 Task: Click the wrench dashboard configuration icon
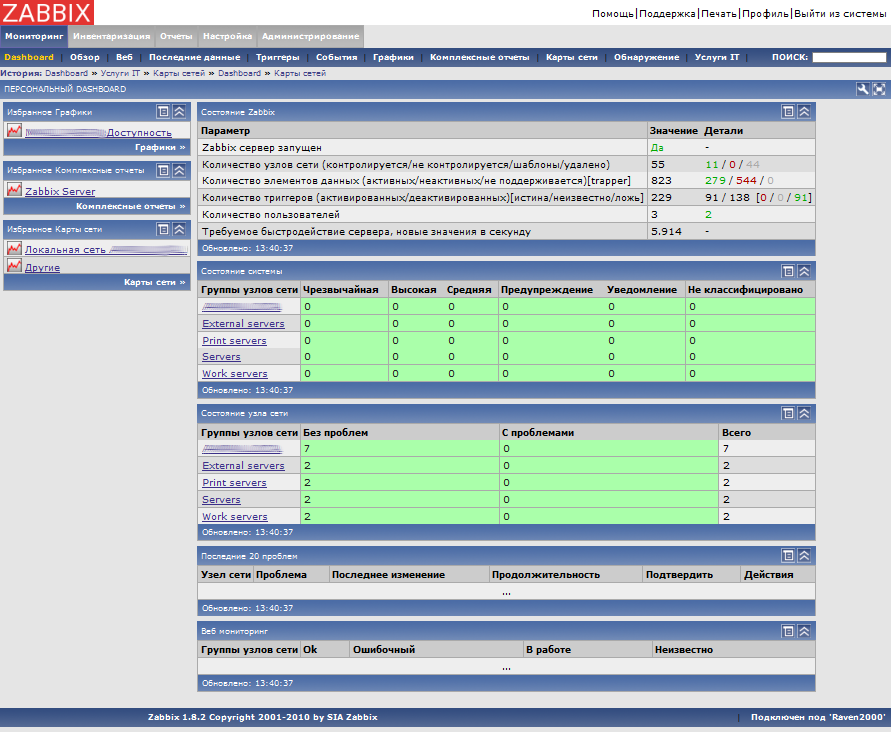coord(863,89)
